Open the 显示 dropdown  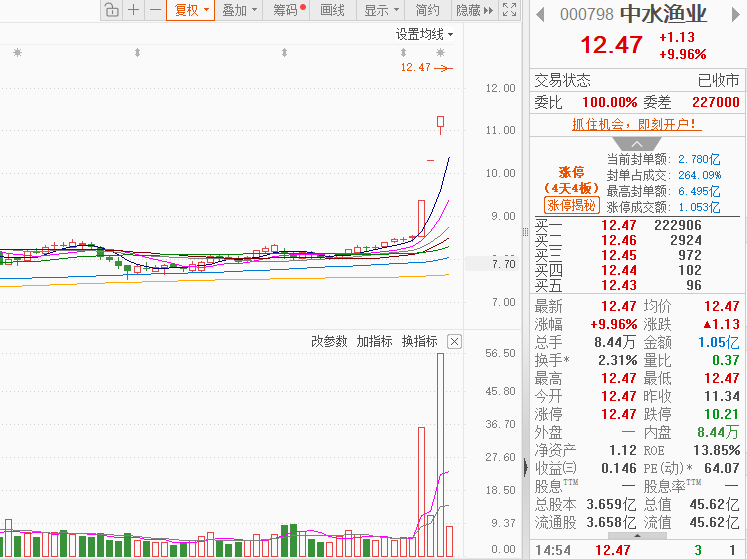(x=381, y=10)
